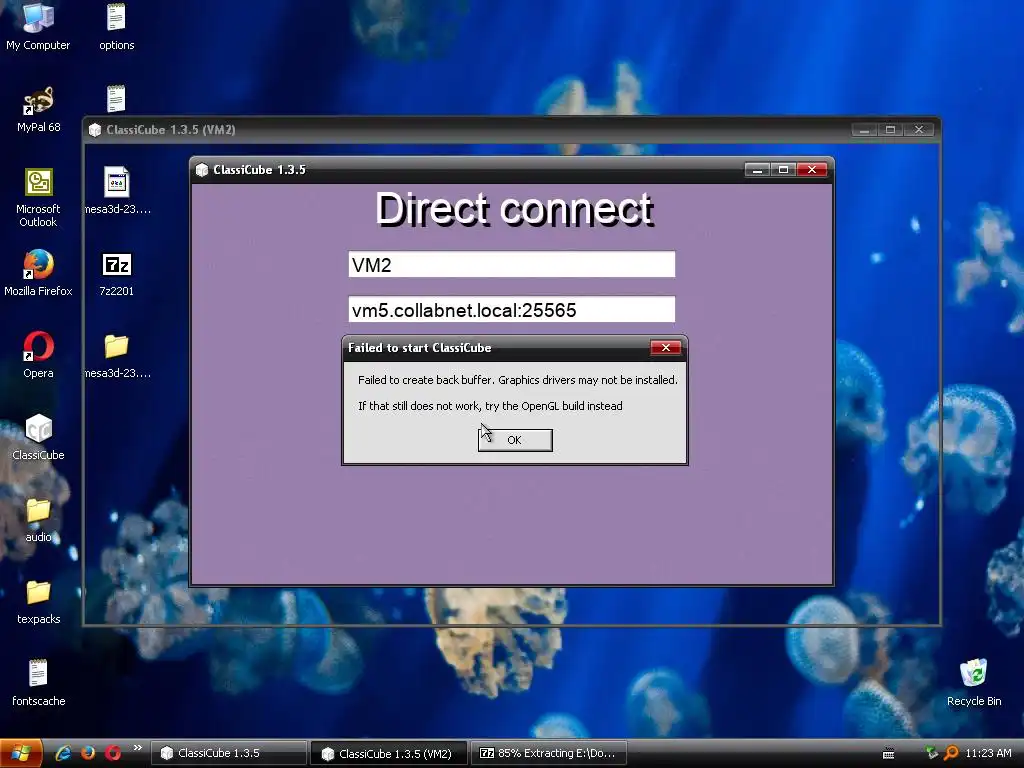Screen dimensions: 1024x768
Task: Click the 'Failed to create back buffer' message
Action: tap(518, 380)
